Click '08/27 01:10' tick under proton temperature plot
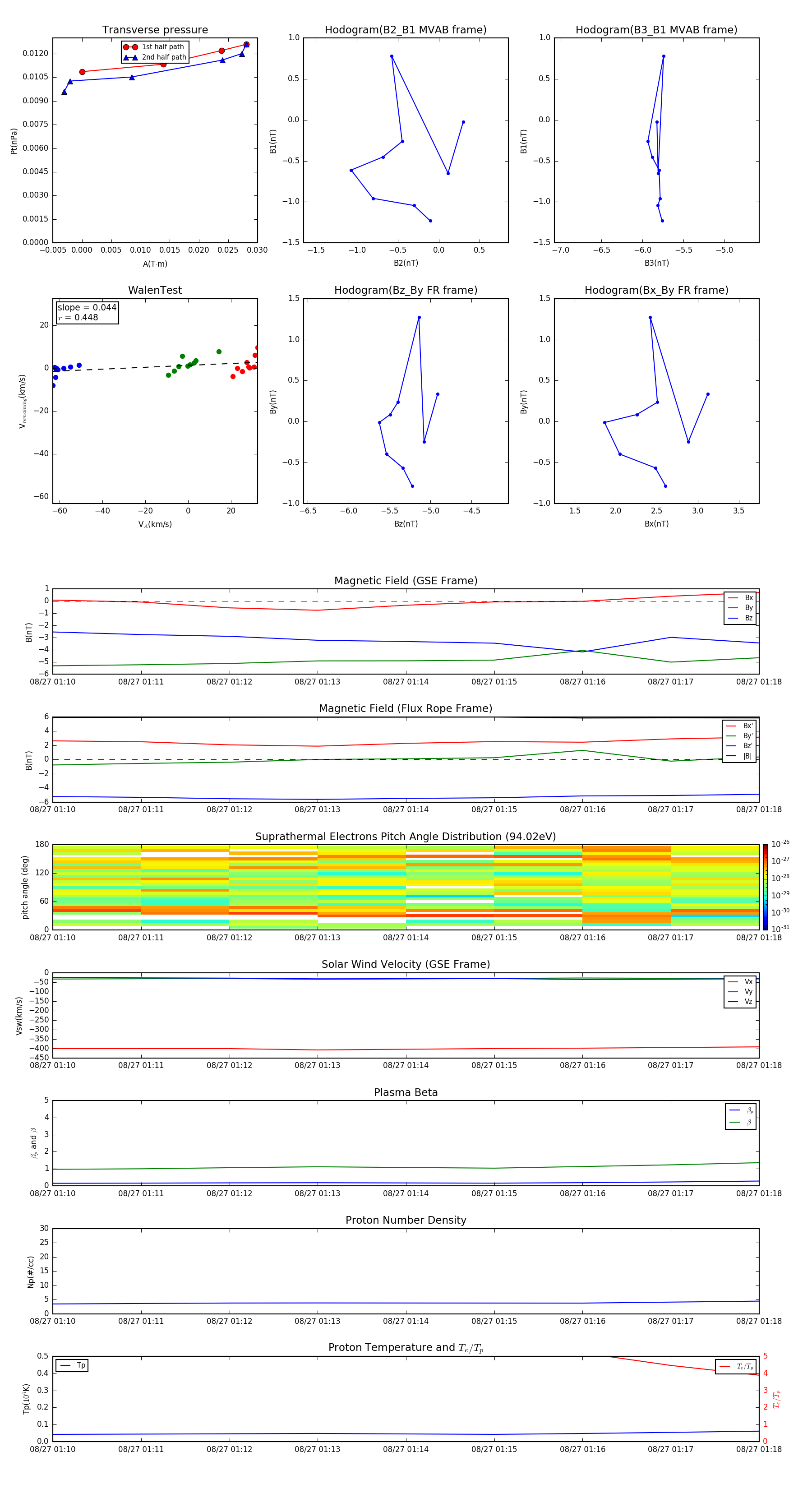This screenshot has width=812, height=1489. 53,1449
